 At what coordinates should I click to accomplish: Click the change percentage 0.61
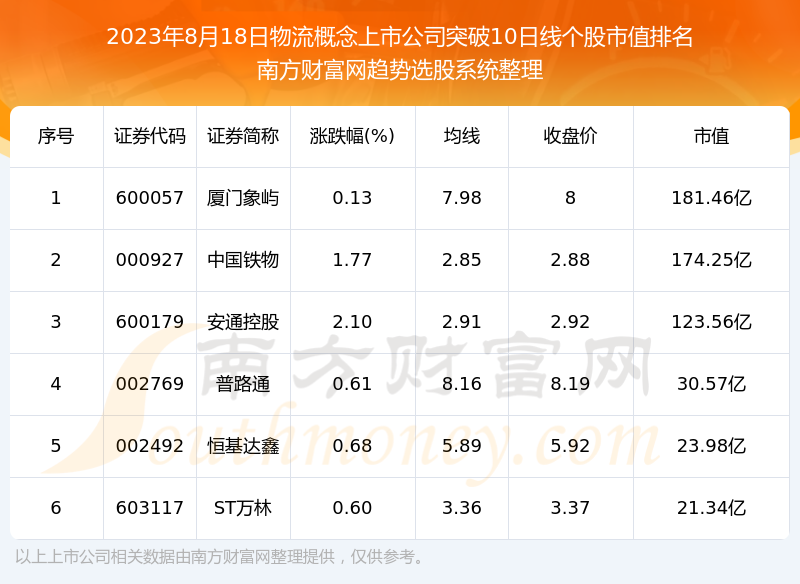[x=352, y=384]
